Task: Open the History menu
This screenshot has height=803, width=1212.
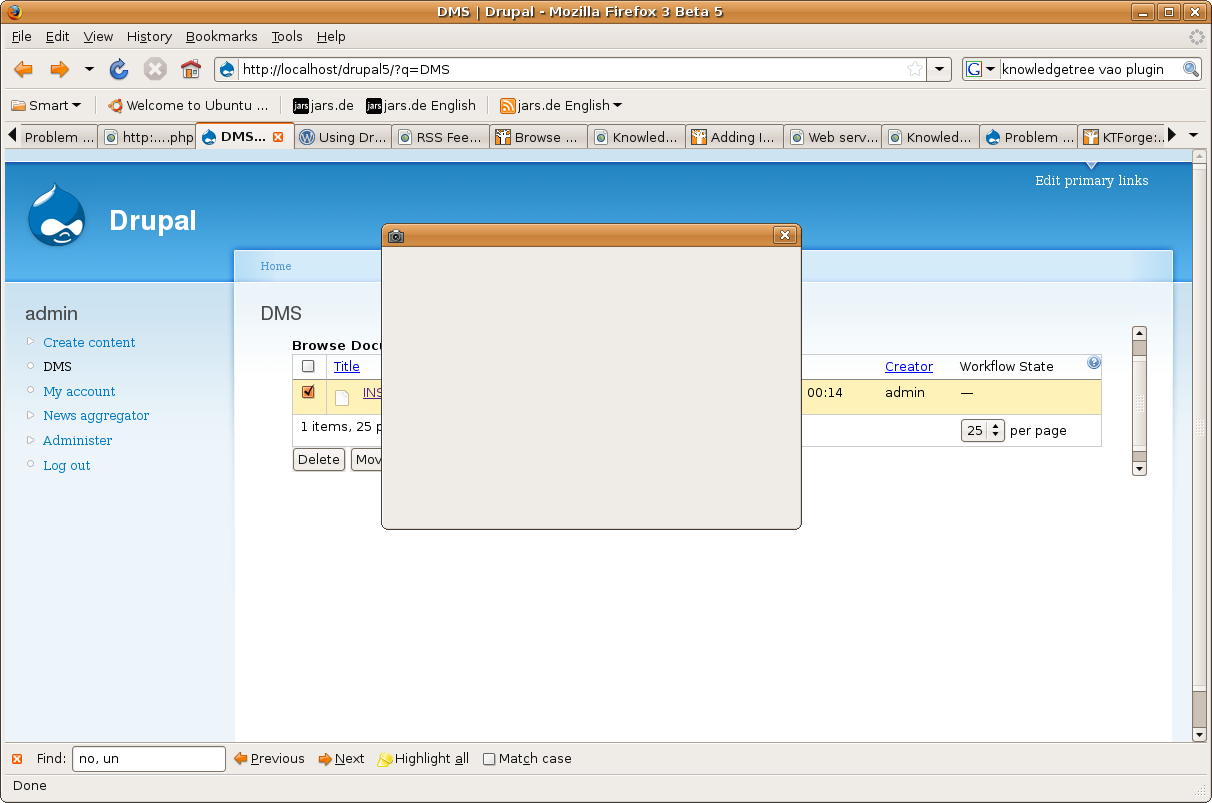Action: (x=149, y=36)
